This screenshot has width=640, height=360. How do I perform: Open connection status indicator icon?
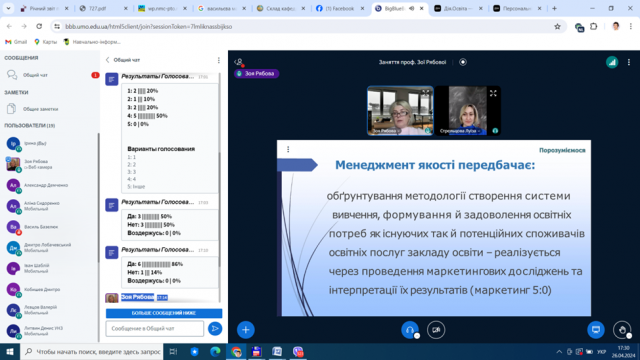pyautogui.click(x=612, y=62)
